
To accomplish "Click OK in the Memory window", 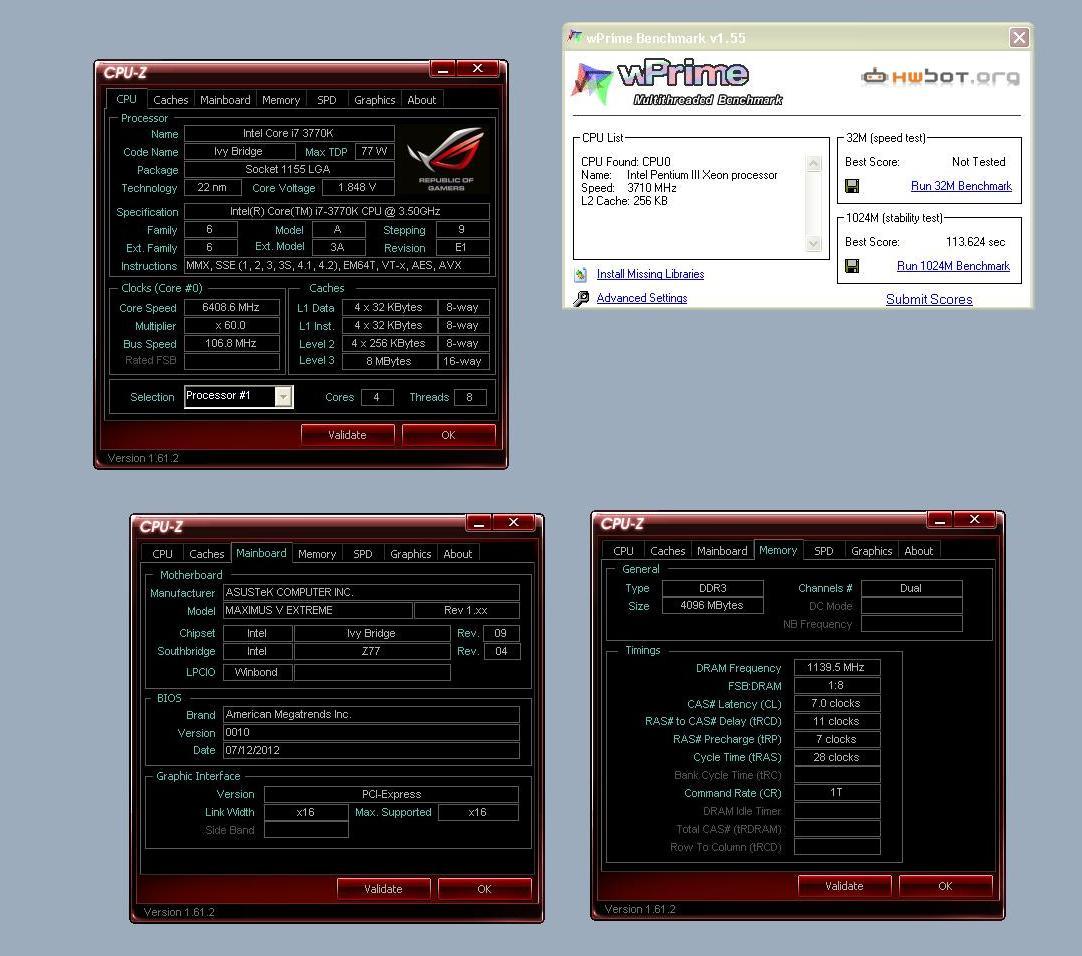I will 945,886.
